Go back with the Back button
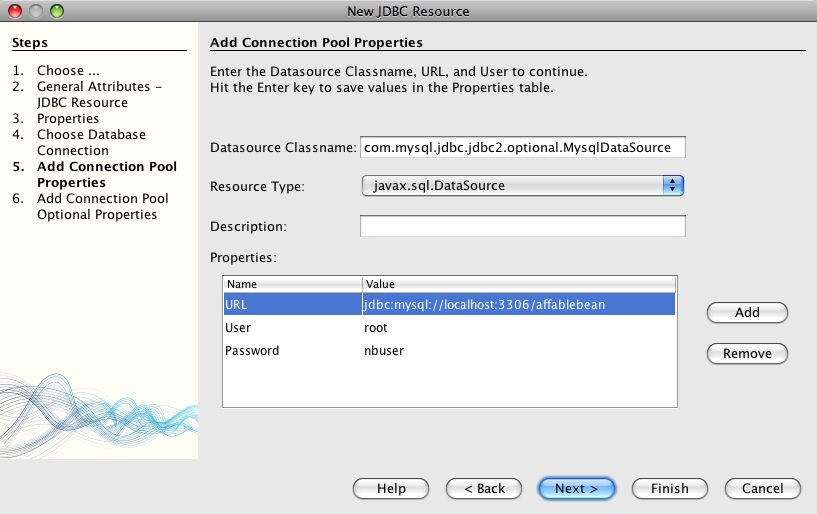This screenshot has height=514, width=817. pos(484,488)
